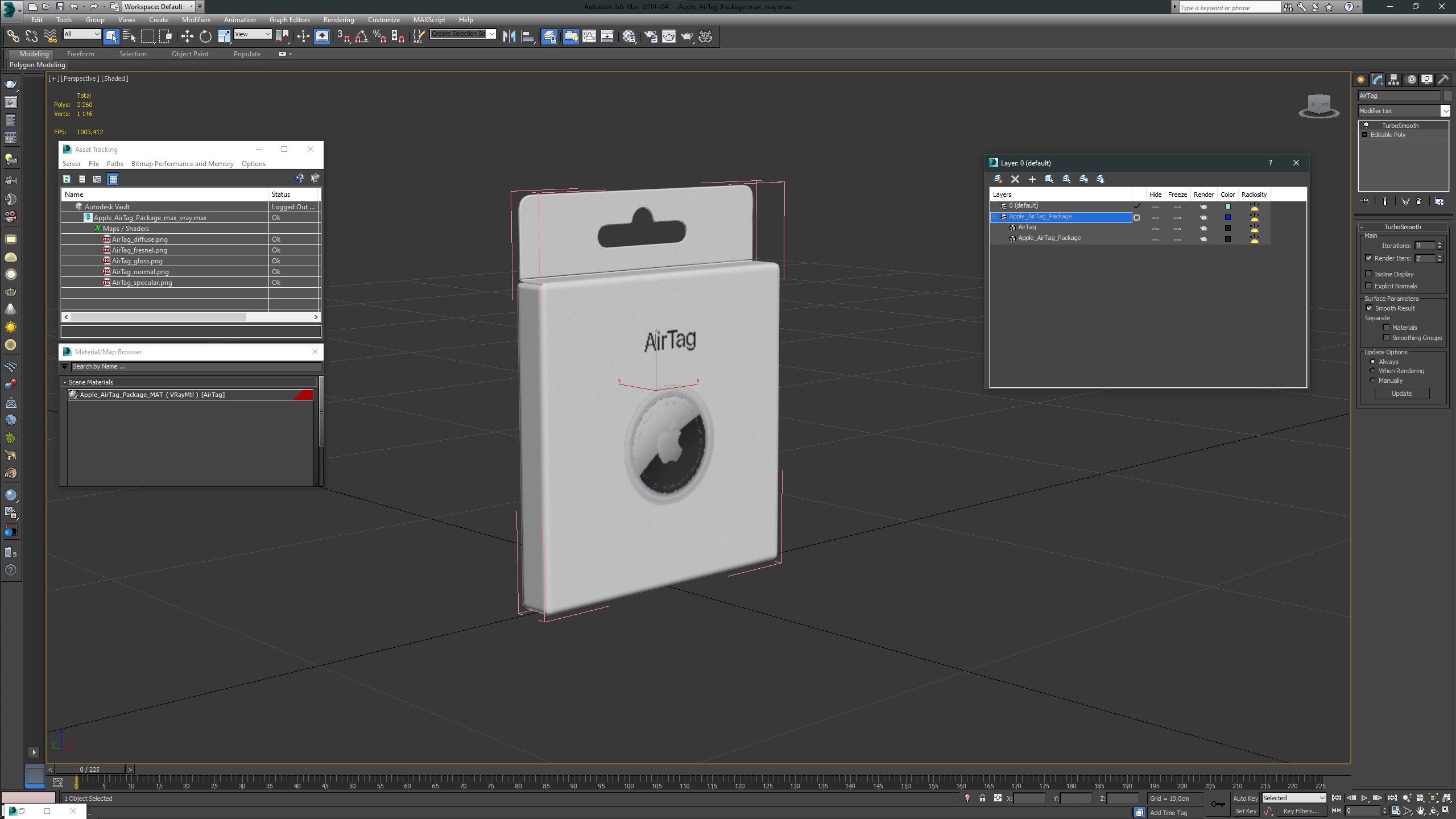The image size is (1456, 819).
Task: Enable Explicit Normals checkbox
Action: click(1369, 286)
